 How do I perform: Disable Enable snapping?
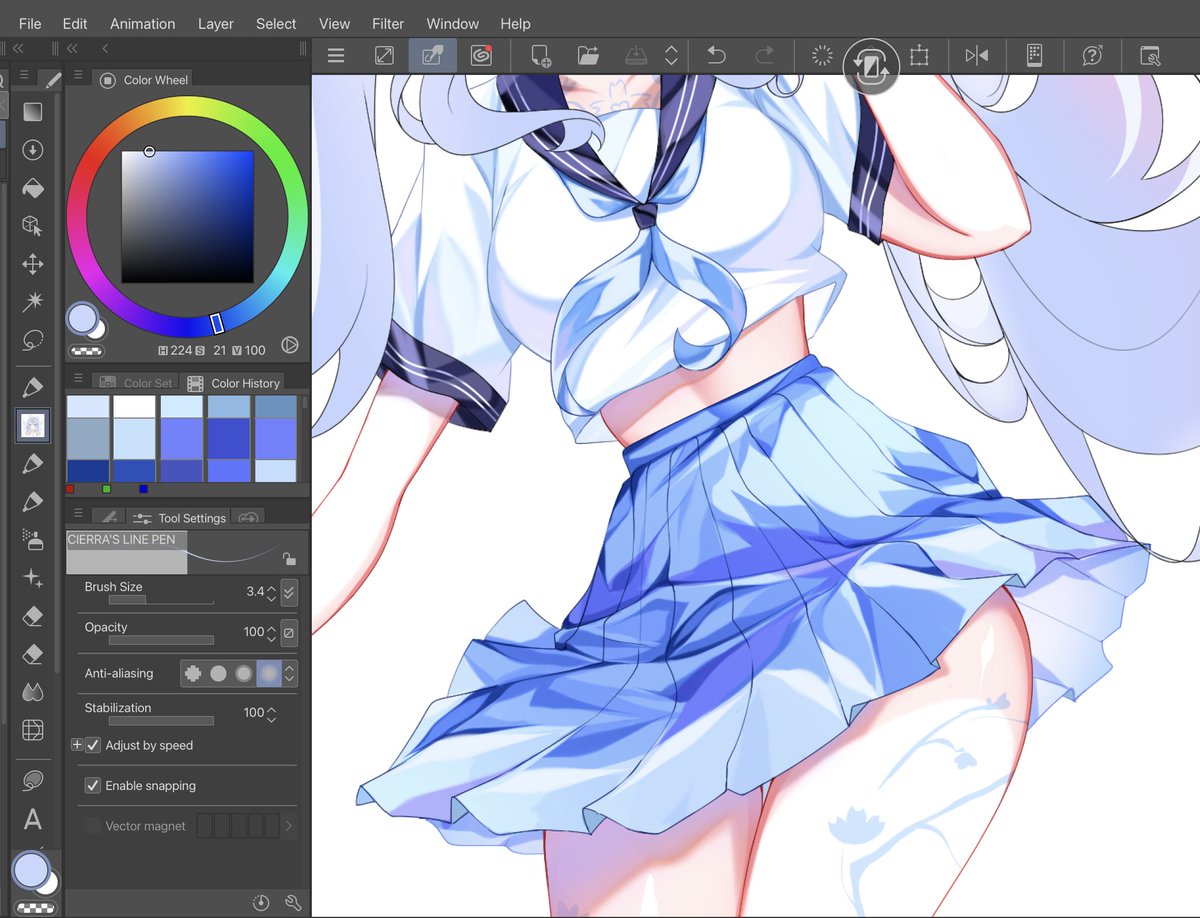pyautogui.click(x=93, y=785)
